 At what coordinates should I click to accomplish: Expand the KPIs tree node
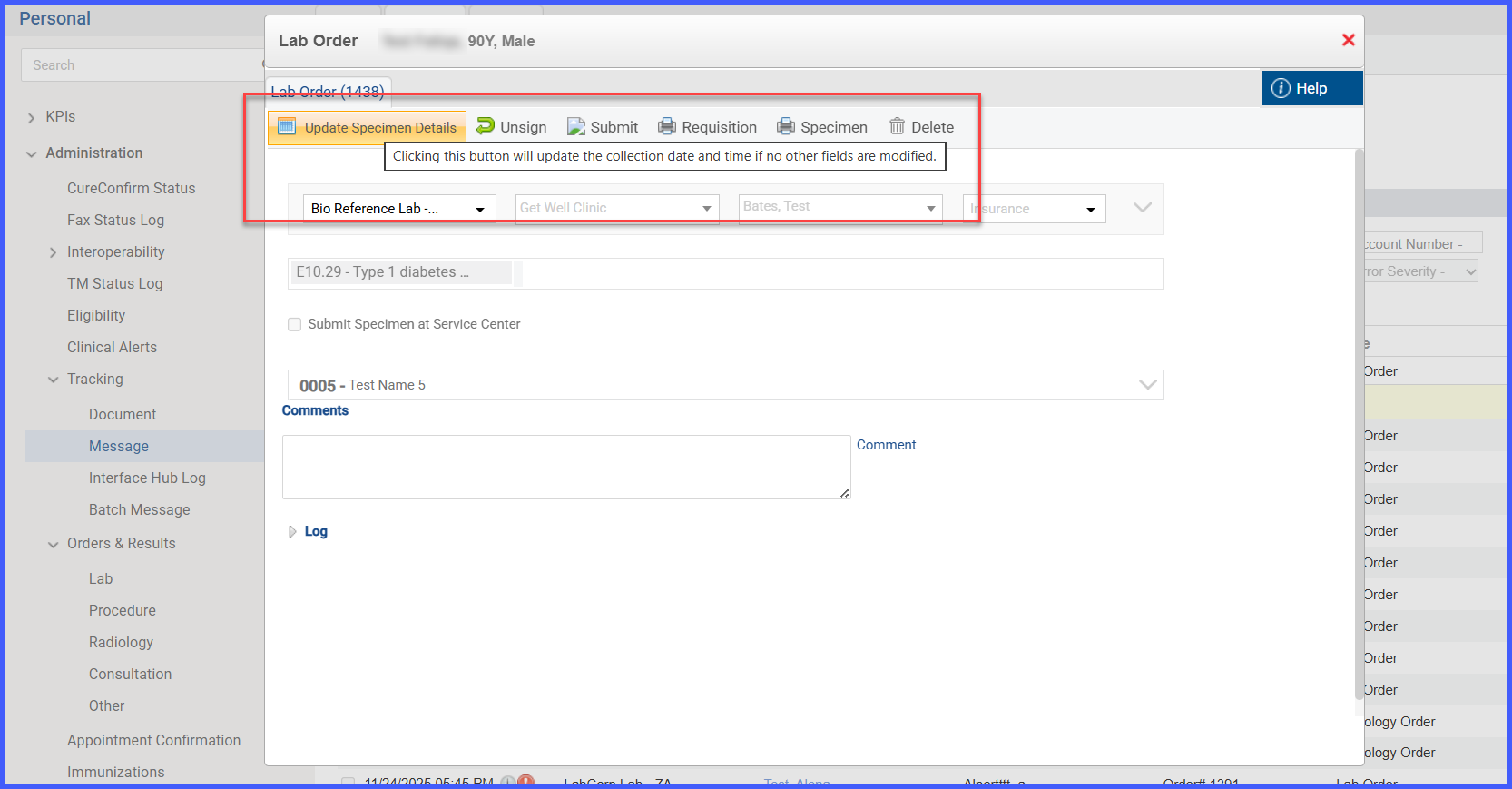[32, 117]
